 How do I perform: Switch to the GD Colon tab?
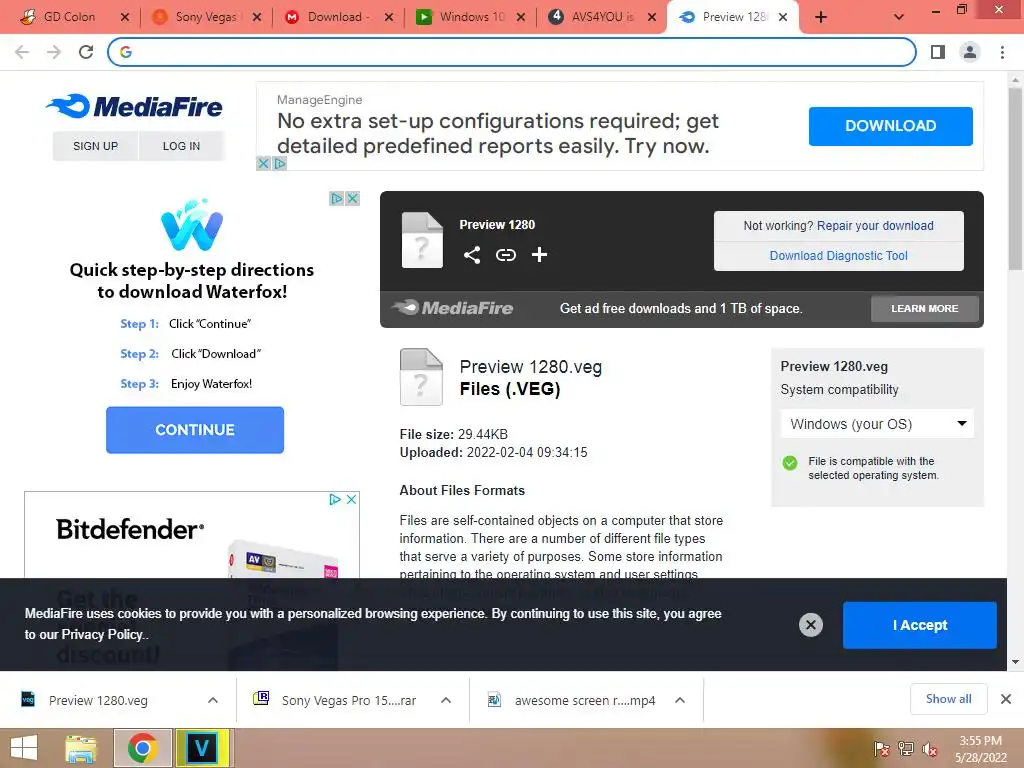click(69, 17)
